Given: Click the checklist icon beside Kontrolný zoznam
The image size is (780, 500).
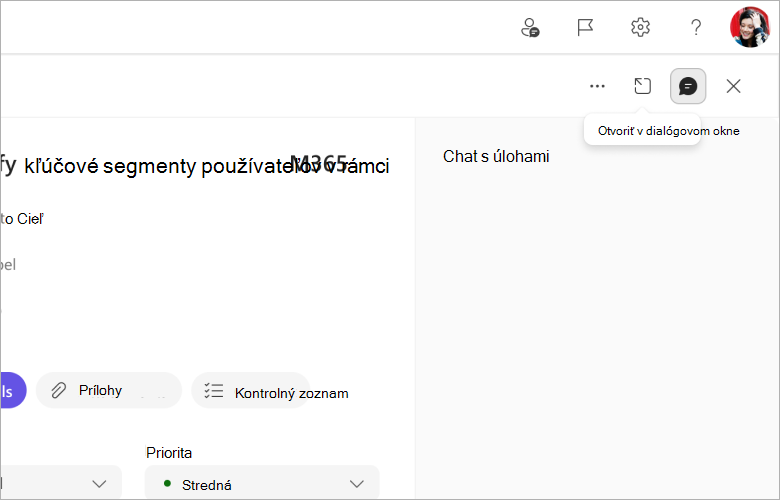Looking at the screenshot, I should coord(214,391).
